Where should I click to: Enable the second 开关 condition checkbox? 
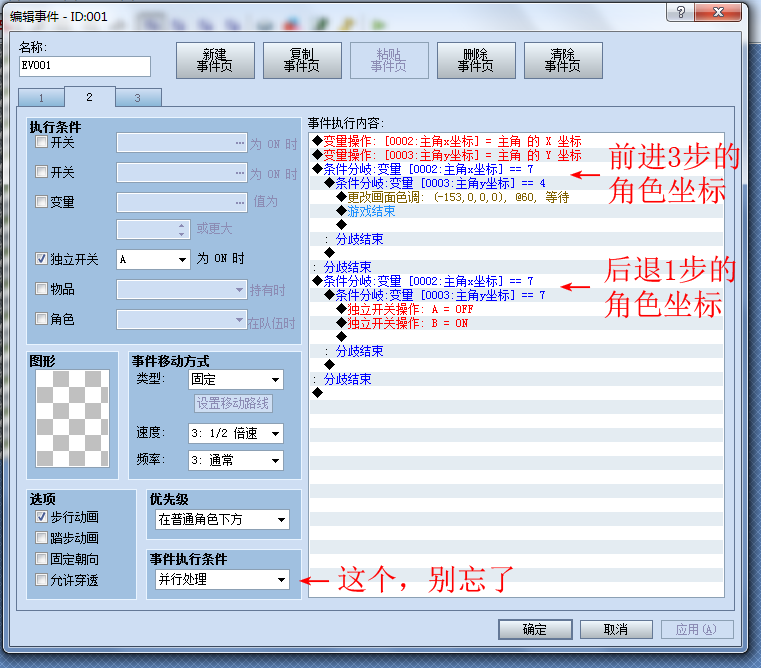click(42, 172)
